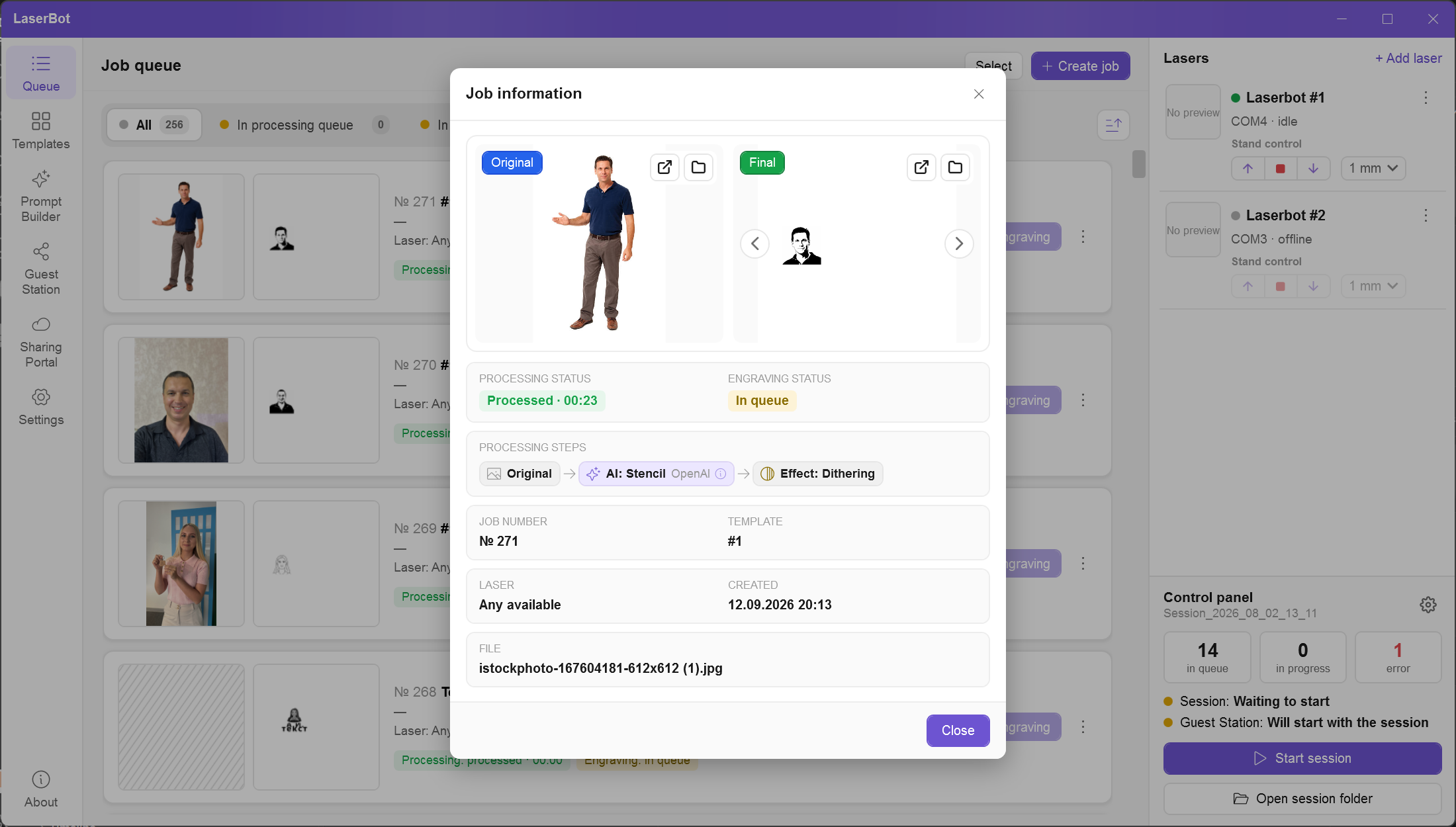
Task: Click Start session button
Action: (x=1302, y=758)
